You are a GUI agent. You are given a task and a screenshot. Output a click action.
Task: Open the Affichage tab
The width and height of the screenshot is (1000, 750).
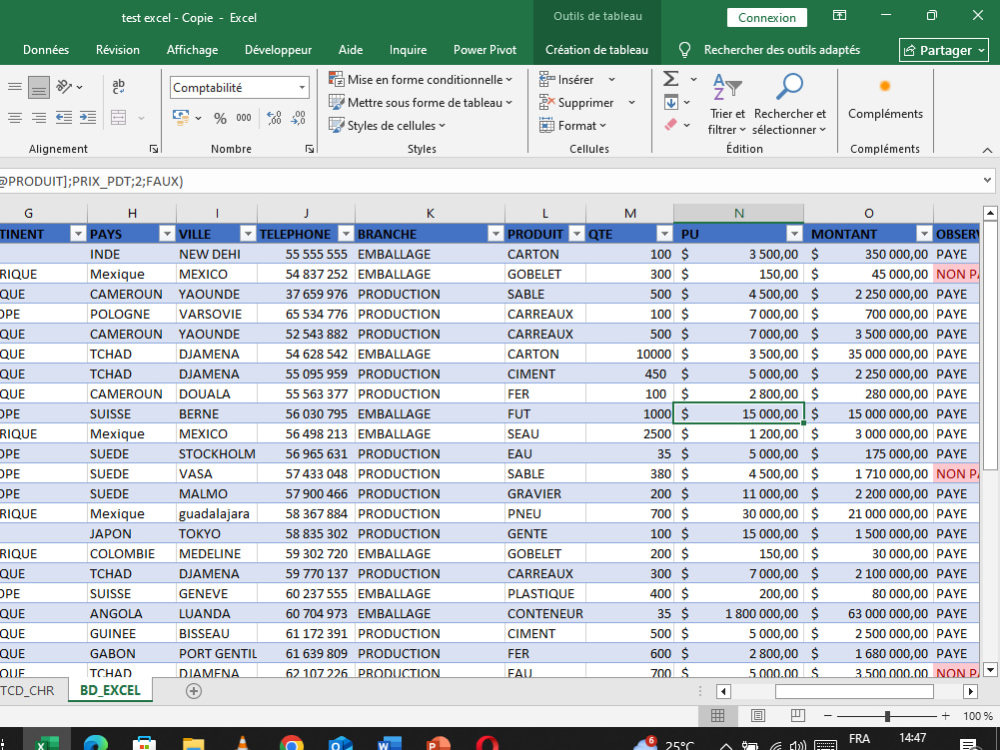pyautogui.click(x=192, y=50)
